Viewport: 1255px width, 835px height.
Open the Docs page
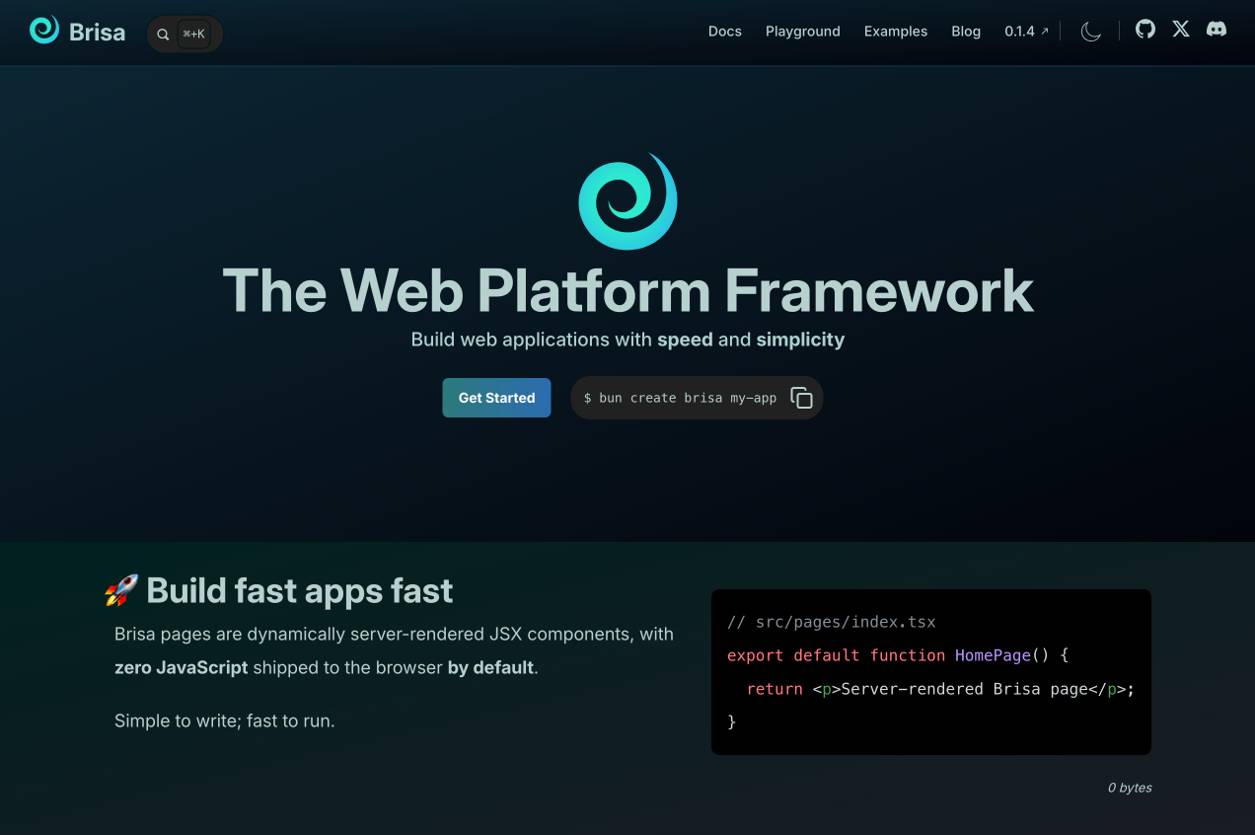tap(725, 31)
